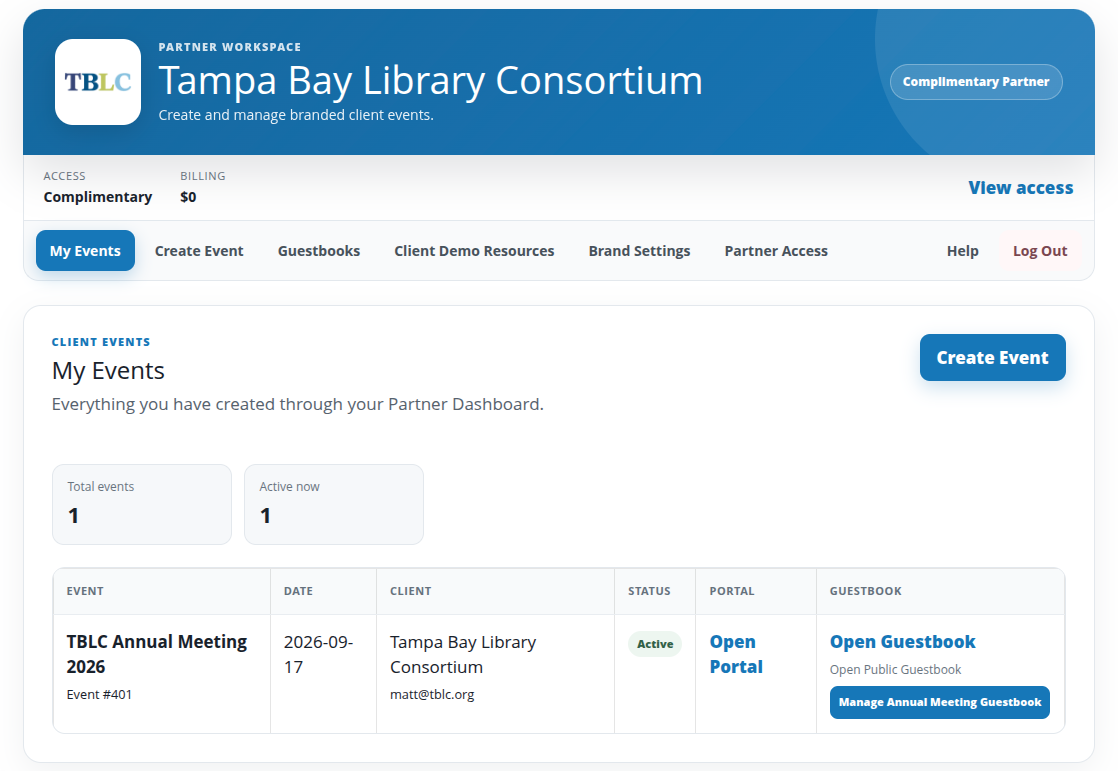Image resolution: width=1118 pixels, height=771 pixels.
Task: Click the matt@tblc.org email
Action: pos(432,694)
